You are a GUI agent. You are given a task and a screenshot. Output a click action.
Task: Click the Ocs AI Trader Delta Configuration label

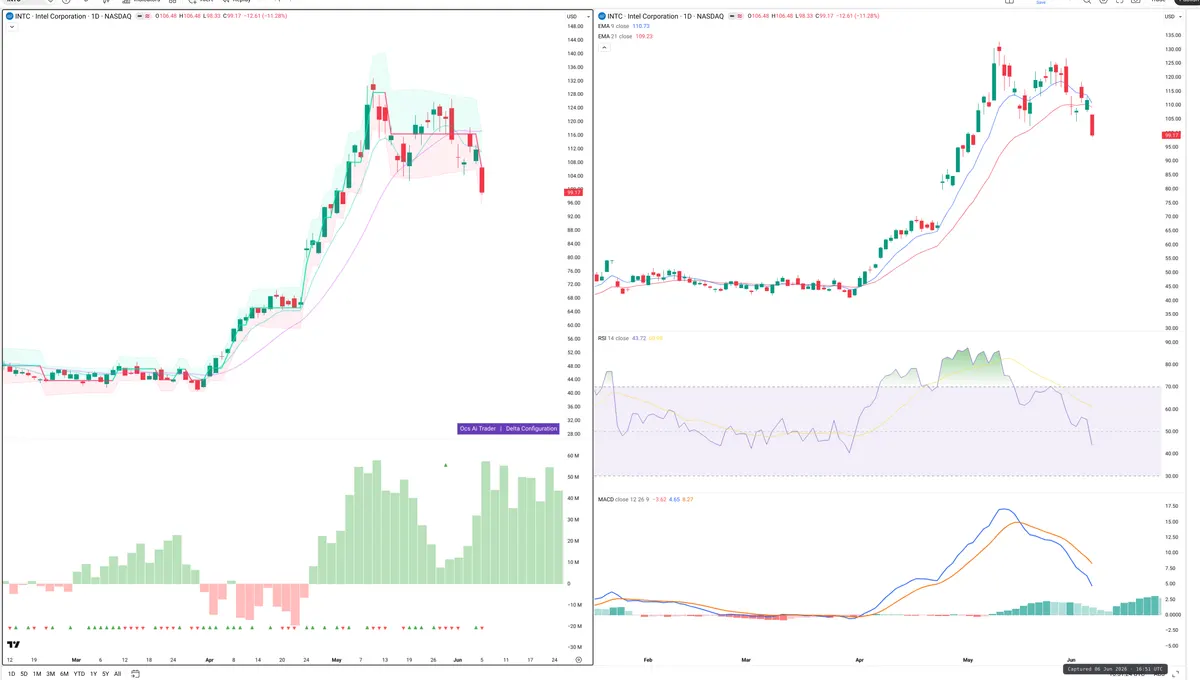[x=508, y=428]
